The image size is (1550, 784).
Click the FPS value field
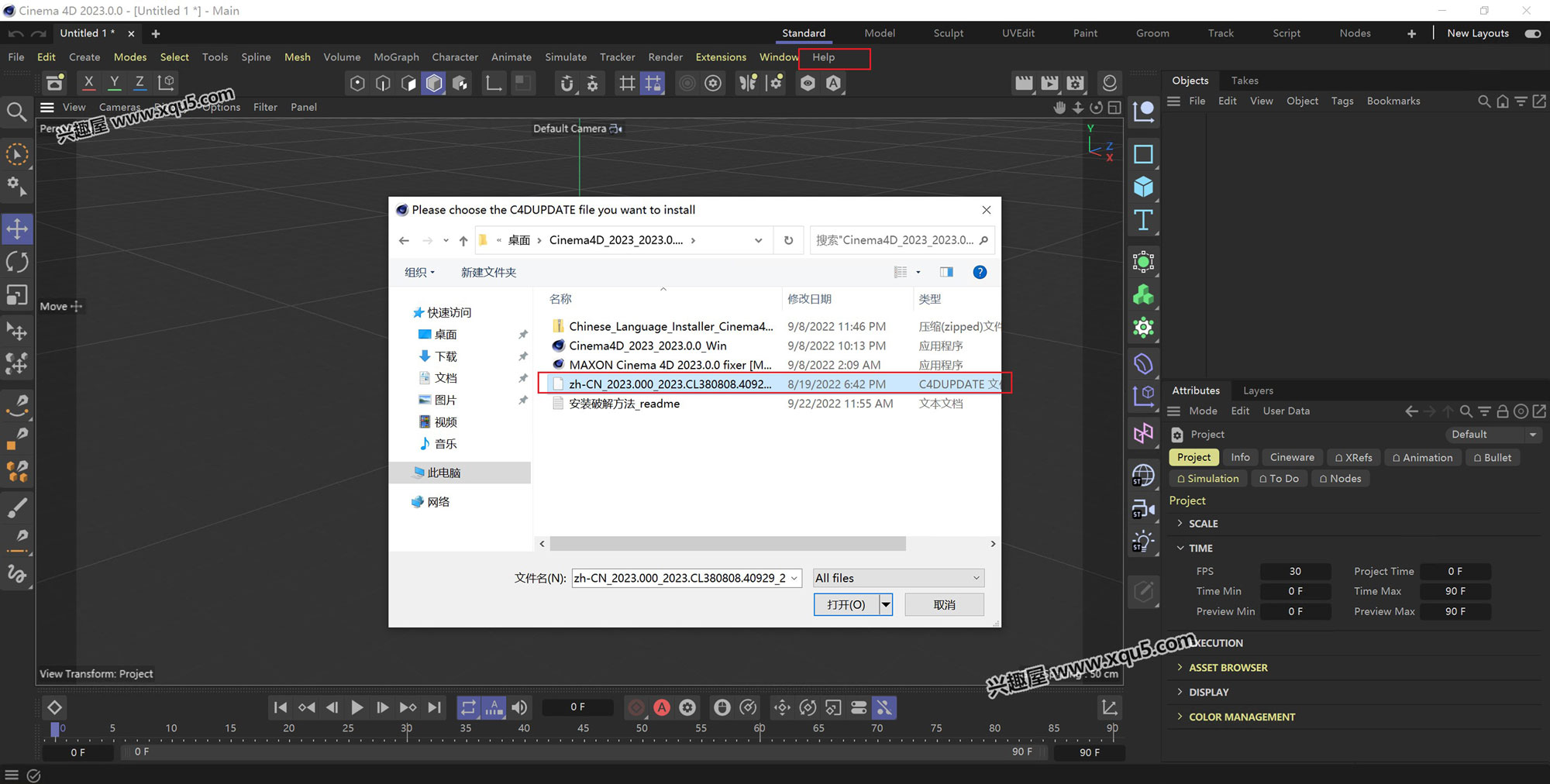pos(1295,571)
